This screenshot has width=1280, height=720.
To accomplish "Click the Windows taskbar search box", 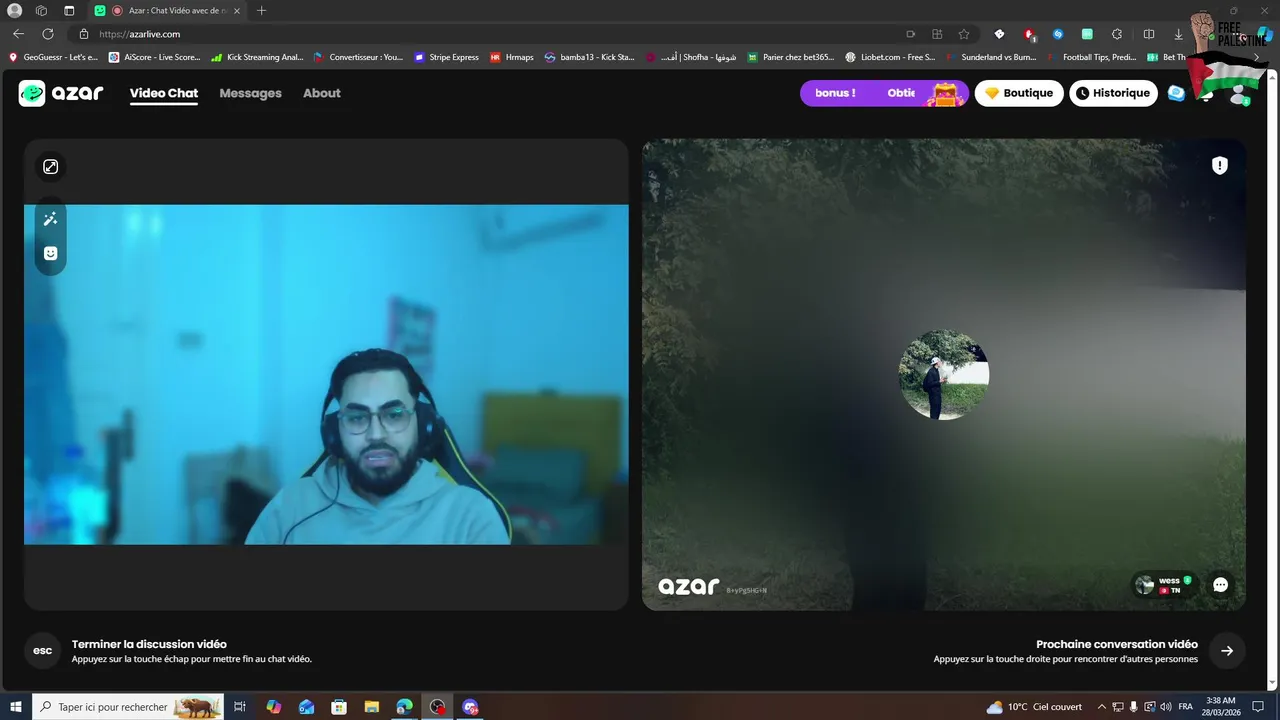I will point(128,707).
